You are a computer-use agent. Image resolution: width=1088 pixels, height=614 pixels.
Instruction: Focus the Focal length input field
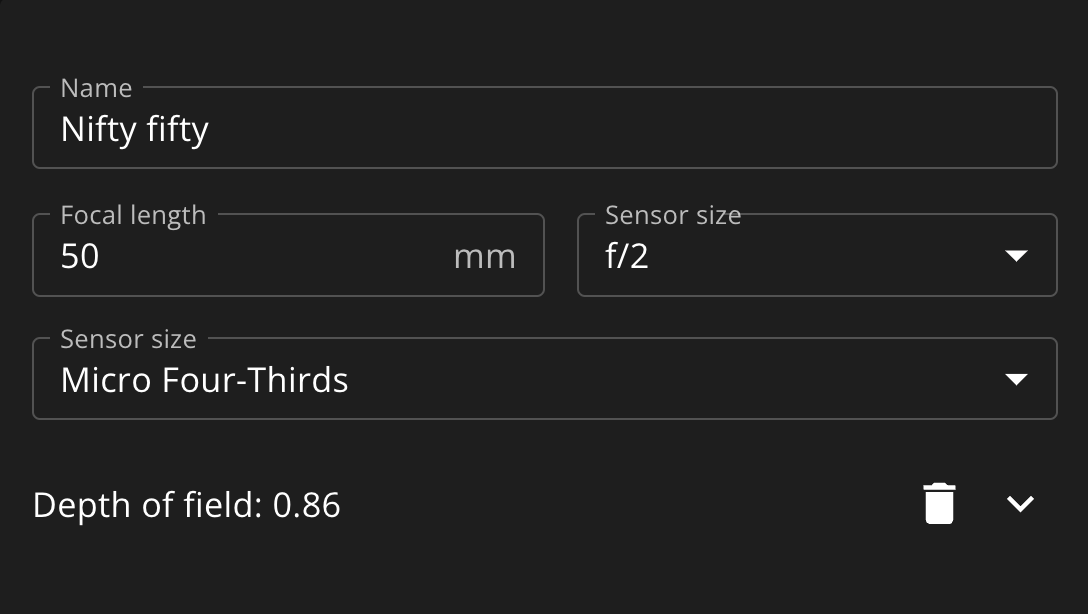point(288,255)
